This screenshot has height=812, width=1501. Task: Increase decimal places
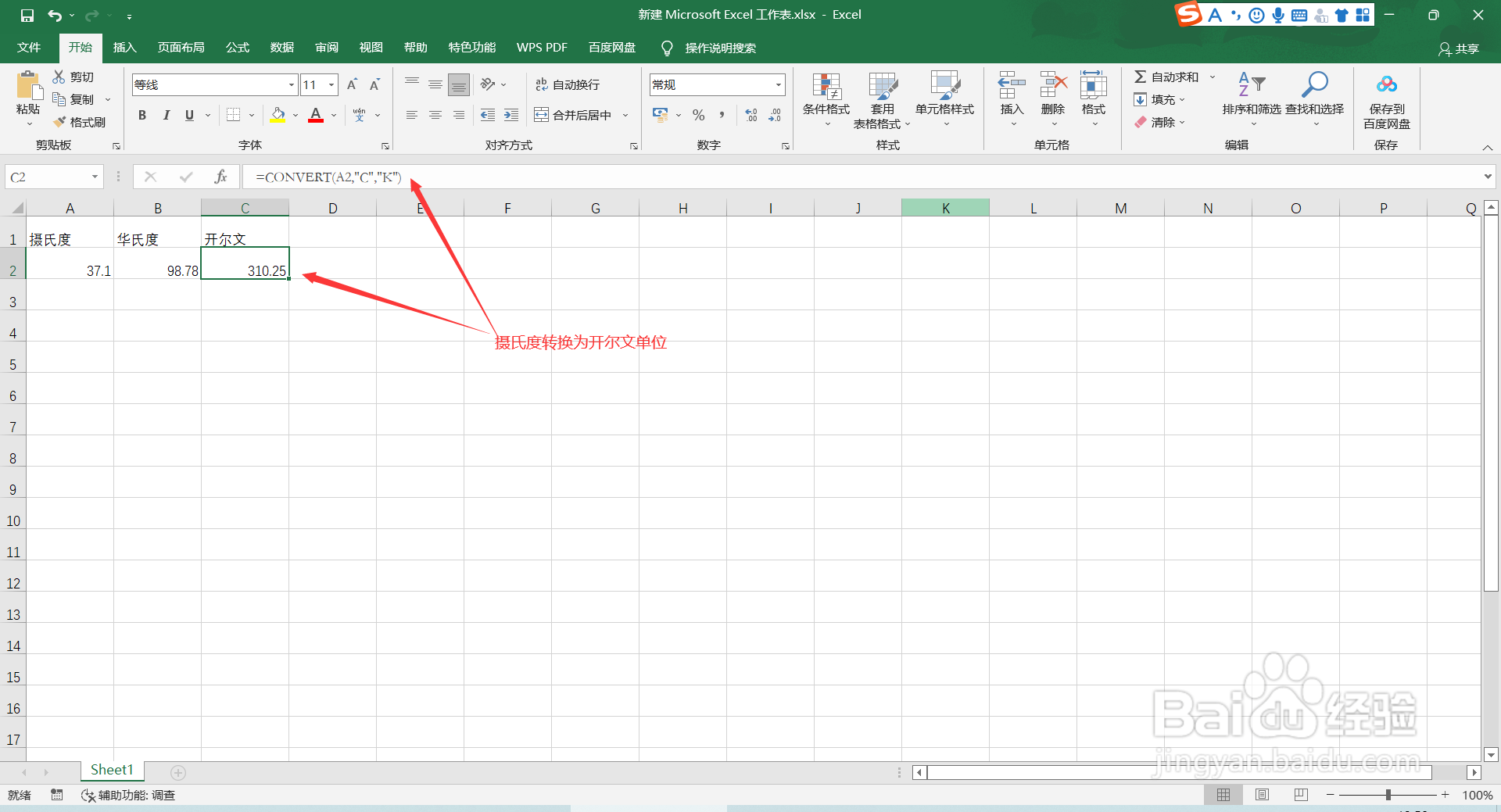pyautogui.click(x=751, y=115)
